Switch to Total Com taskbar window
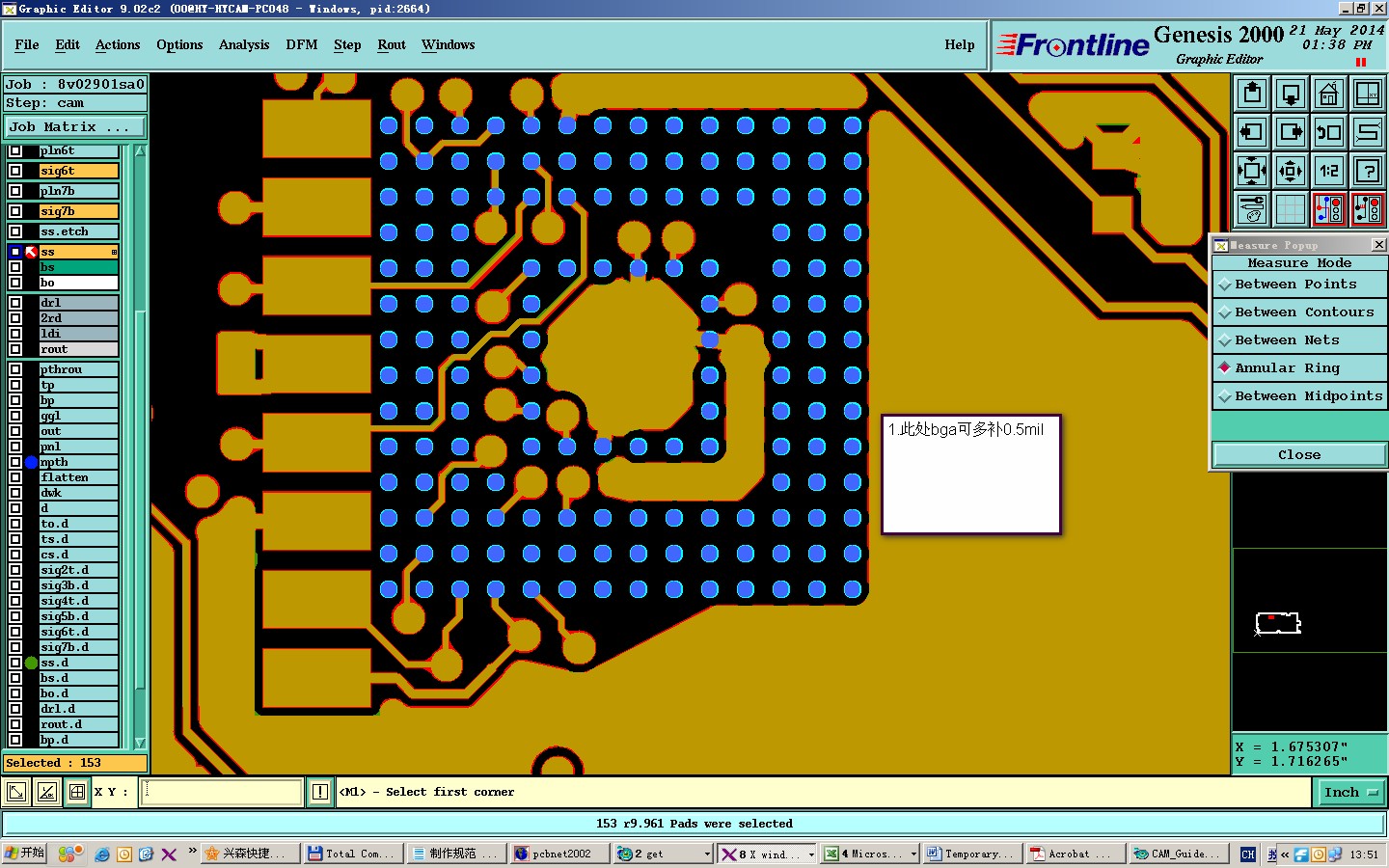Viewport: 1389px width, 868px height. coord(351,854)
